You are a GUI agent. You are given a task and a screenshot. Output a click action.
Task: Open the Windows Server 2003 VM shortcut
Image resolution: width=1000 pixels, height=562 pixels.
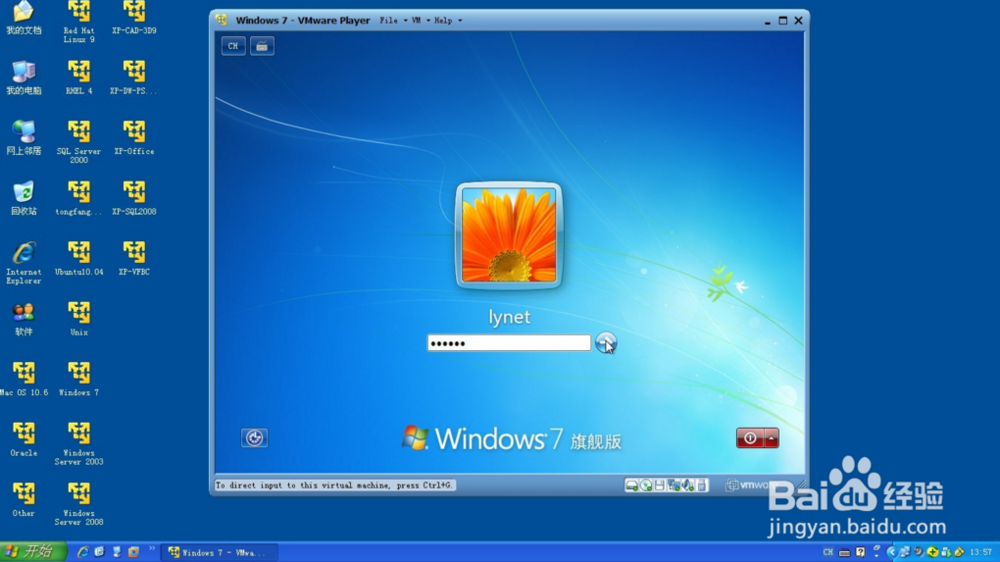point(79,443)
